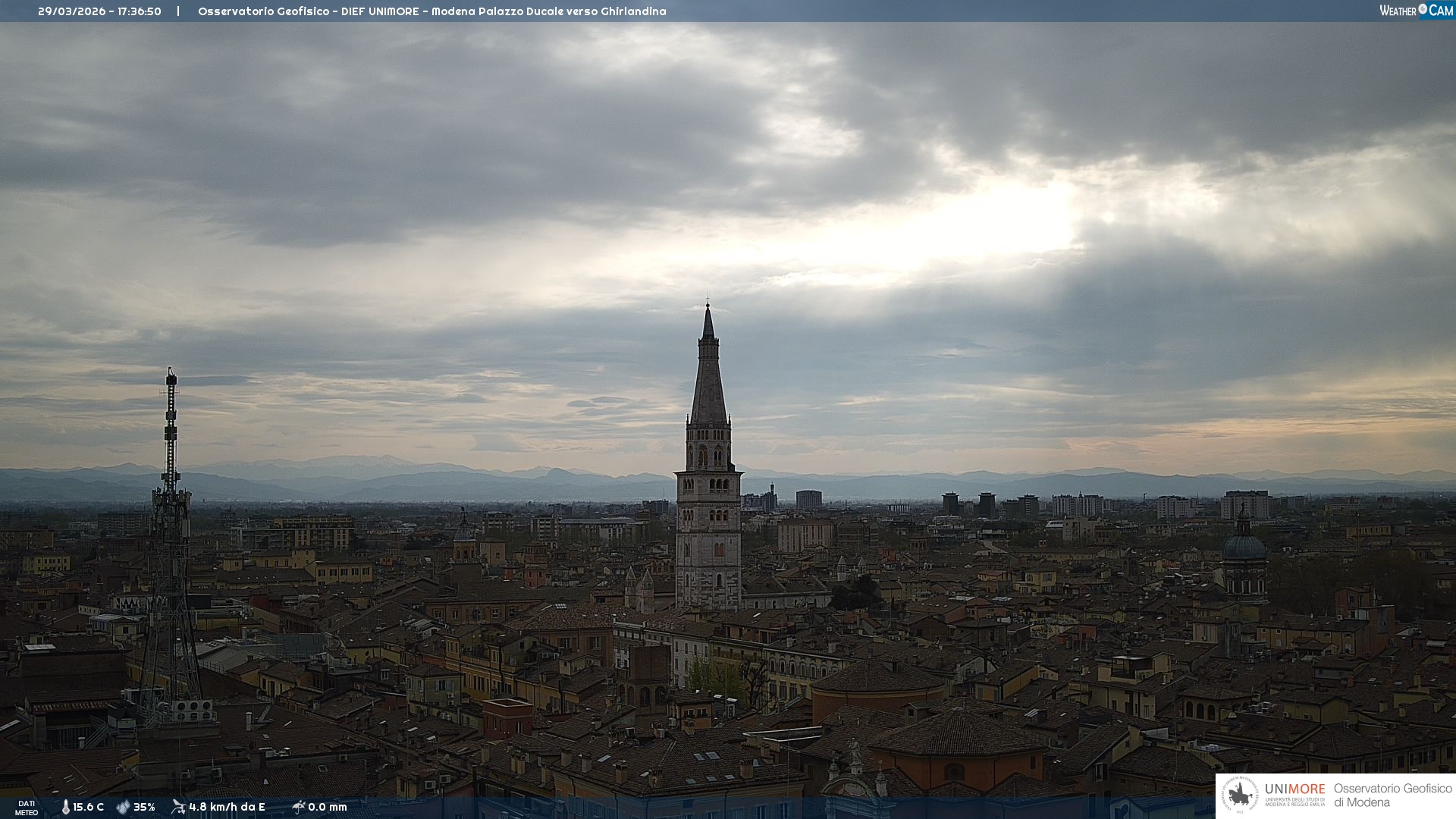The width and height of the screenshot is (1456, 819).
Task: Click the wind anemometer icon
Action: (178, 807)
